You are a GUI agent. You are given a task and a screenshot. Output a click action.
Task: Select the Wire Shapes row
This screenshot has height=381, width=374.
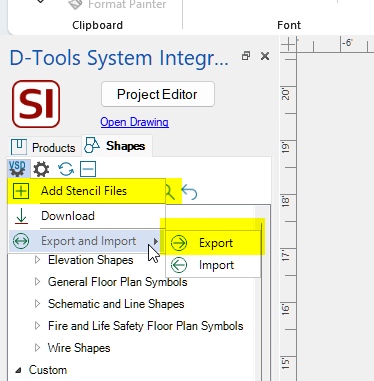coord(79,348)
